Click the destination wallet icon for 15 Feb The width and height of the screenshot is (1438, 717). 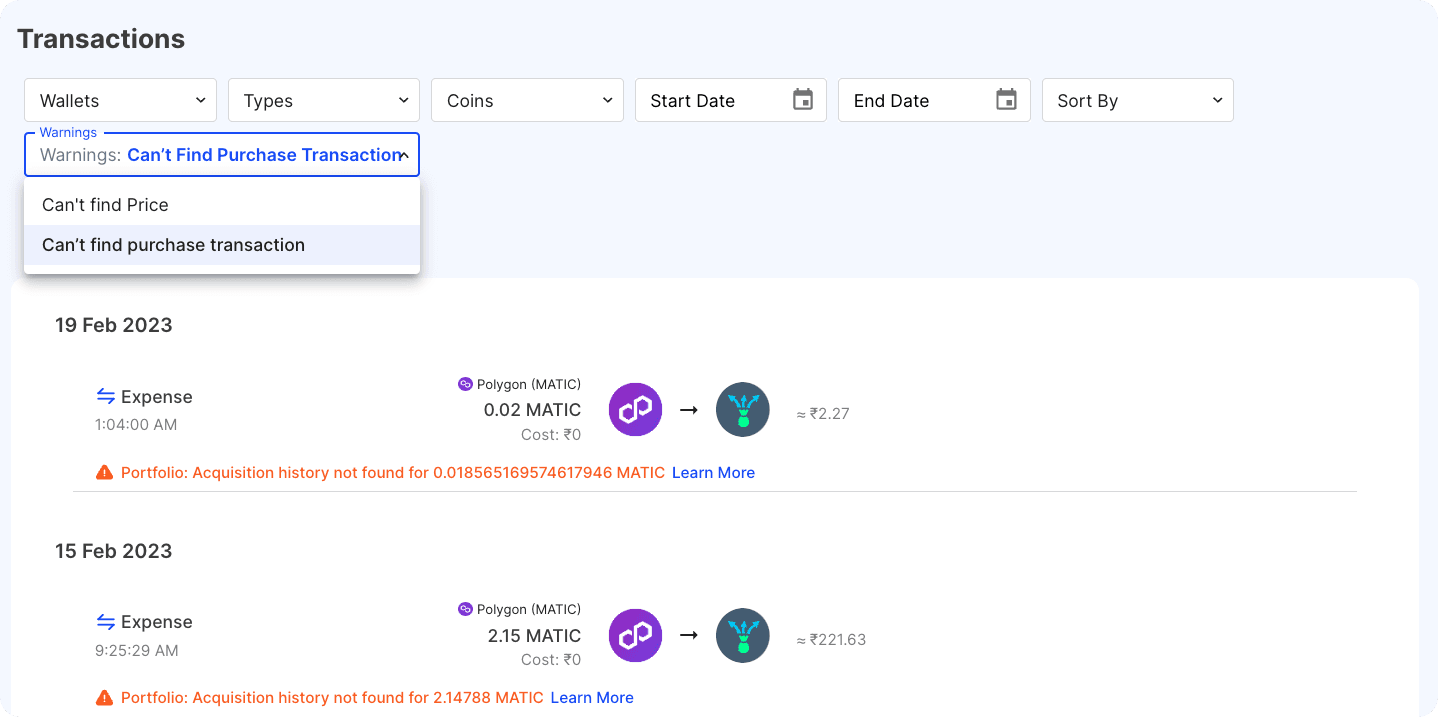pos(743,635)
